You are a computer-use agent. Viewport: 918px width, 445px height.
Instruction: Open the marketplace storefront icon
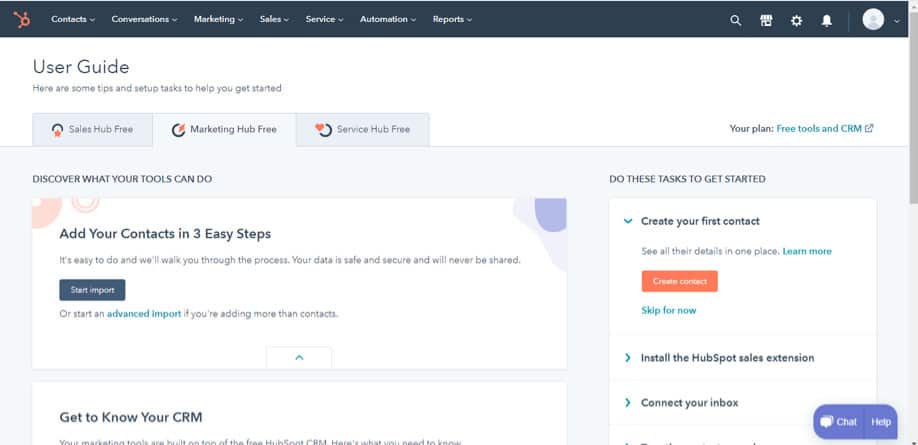point(766,20)
